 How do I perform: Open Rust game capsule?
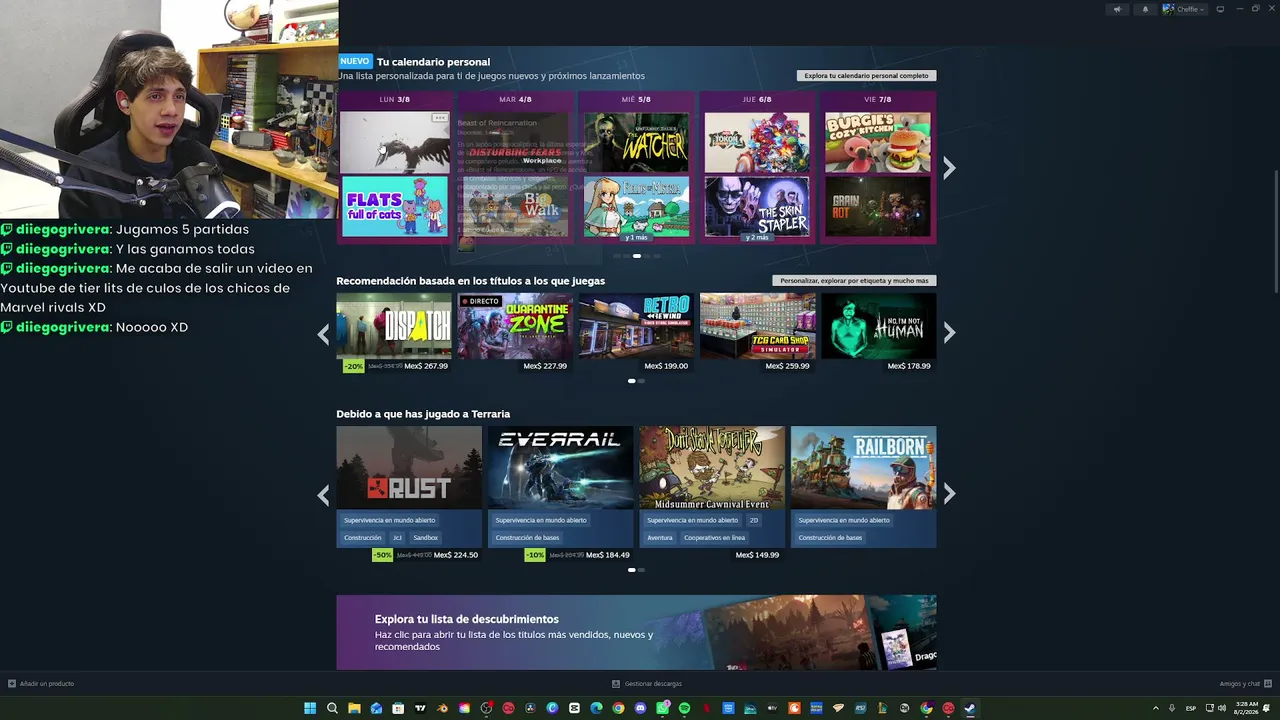point(409,468)
